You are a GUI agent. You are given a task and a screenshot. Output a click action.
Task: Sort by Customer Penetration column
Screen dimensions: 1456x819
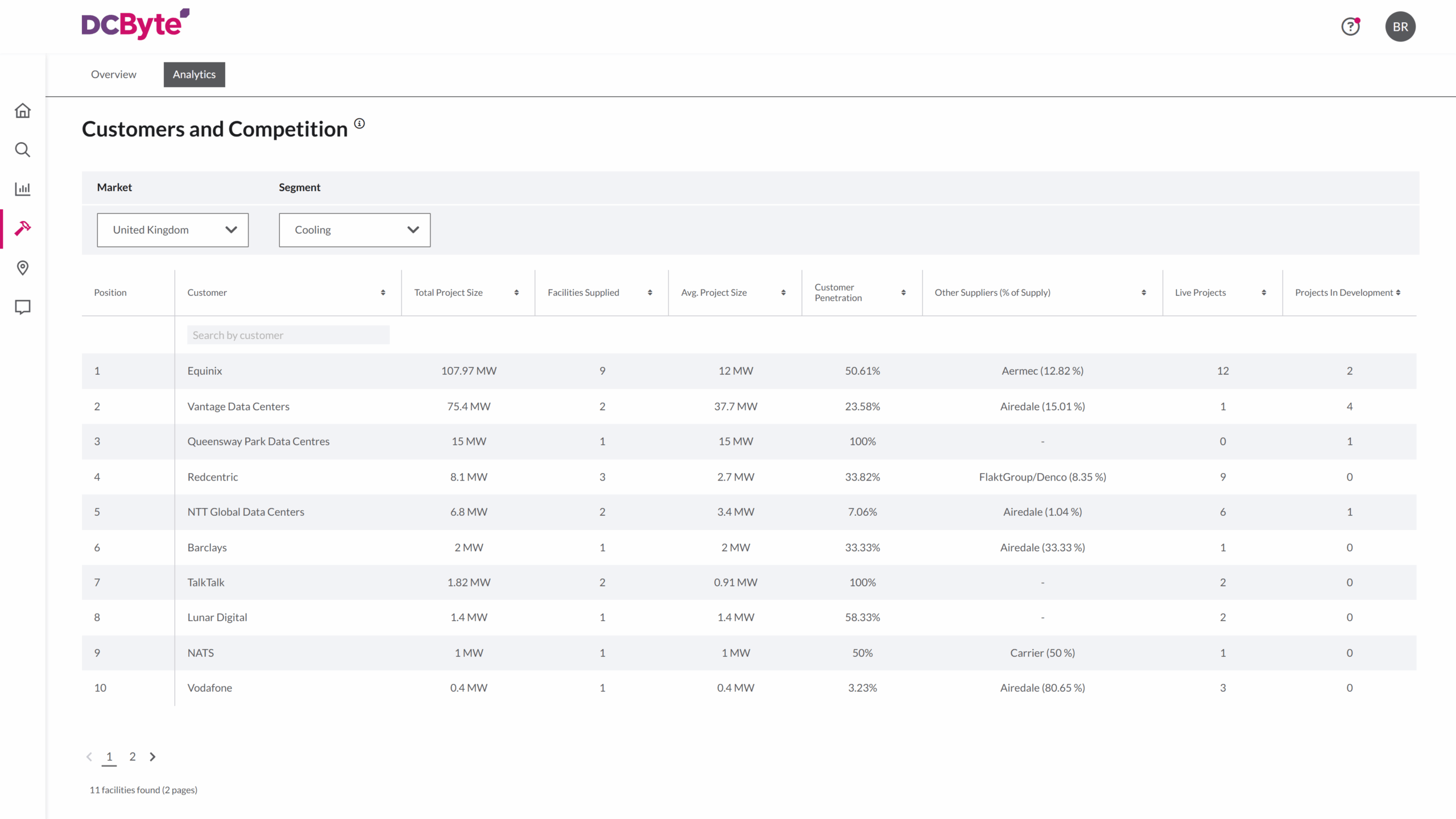(x=903, y=292)
